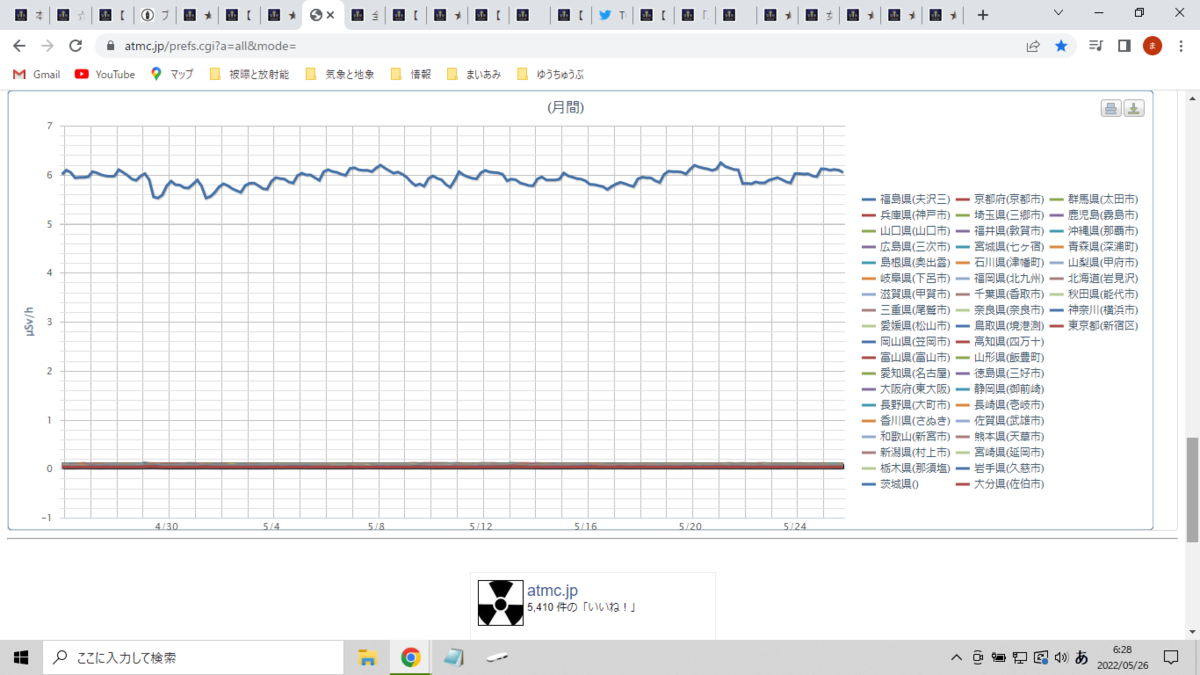1200x675 pixels.
Task: Open the マップ bookmark
Action: click(171, 74)
